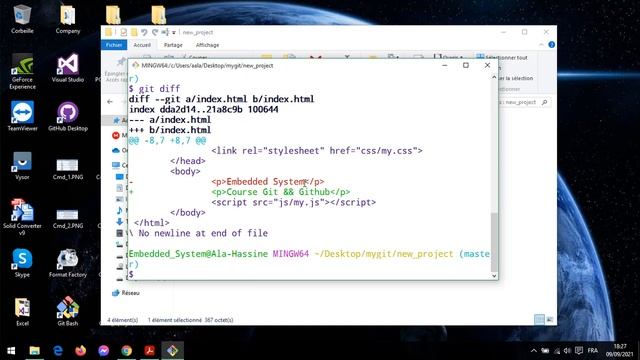Open Messenger from the taskbar

point(103,350)
